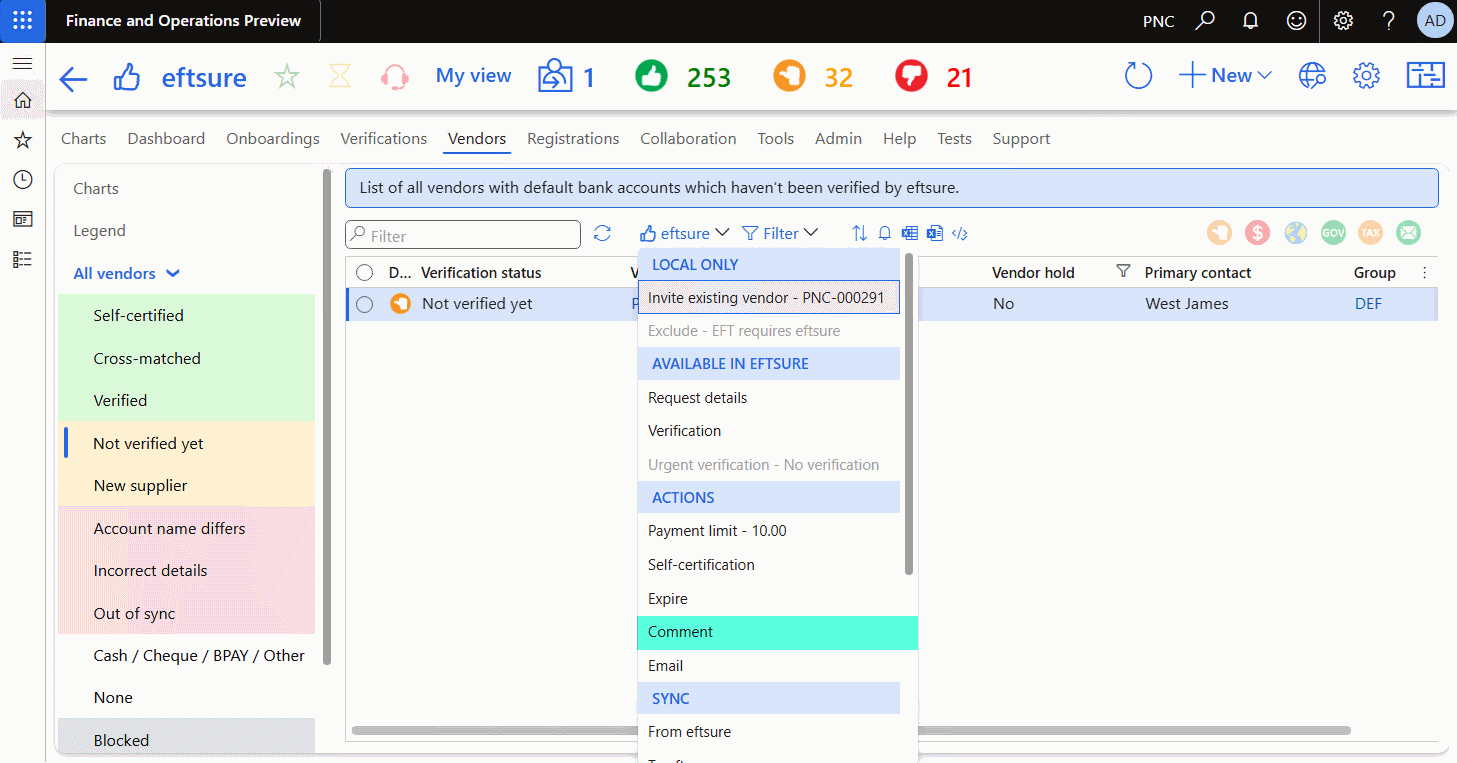Click the TAX round icon

coord(1370,232)
